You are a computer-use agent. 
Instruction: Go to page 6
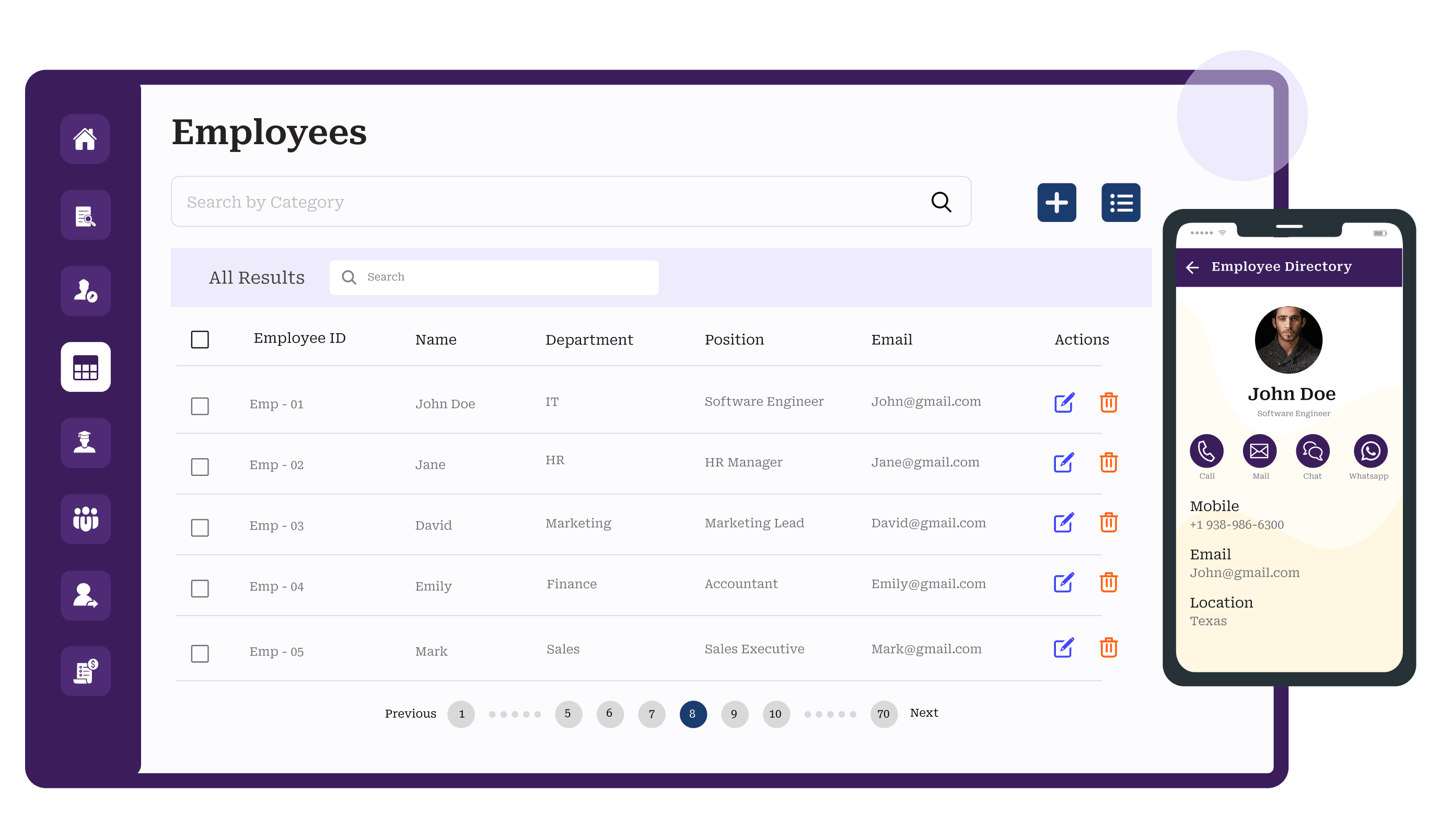(x=610, y=714)
